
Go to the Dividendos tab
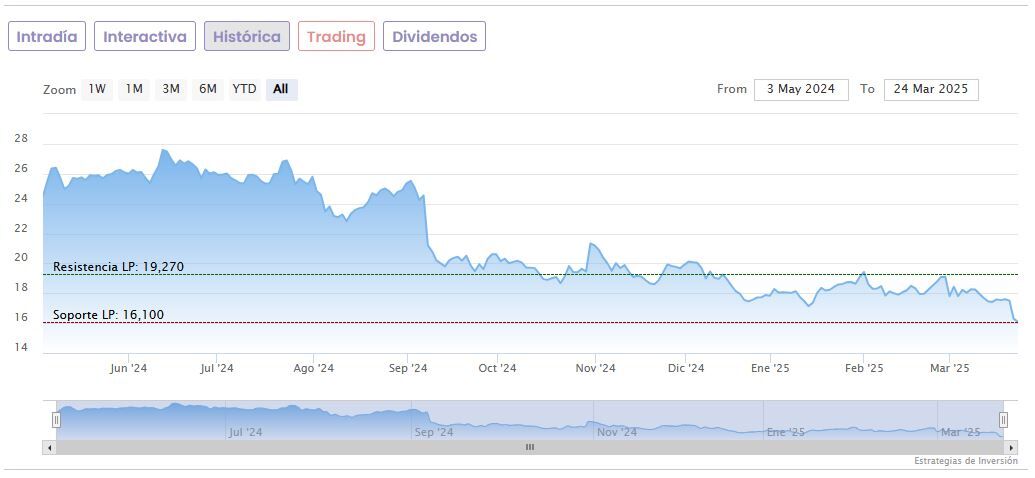[434, 37]
